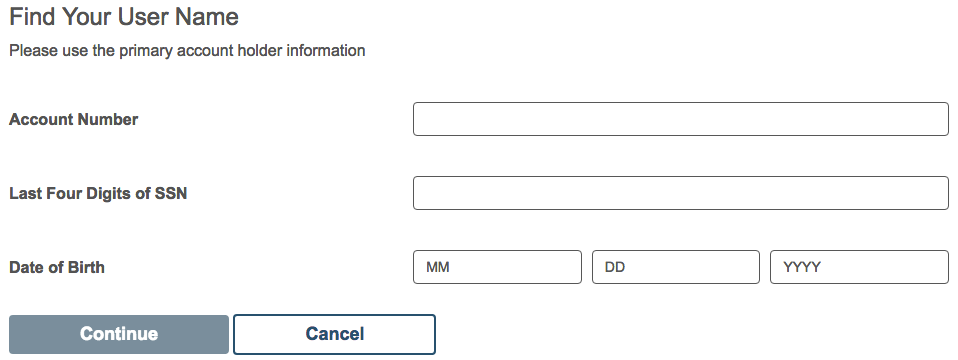Click the Account Number input field
Viewport: 958px width, 360px height.
pyautogui.click(x=681, y=119)
